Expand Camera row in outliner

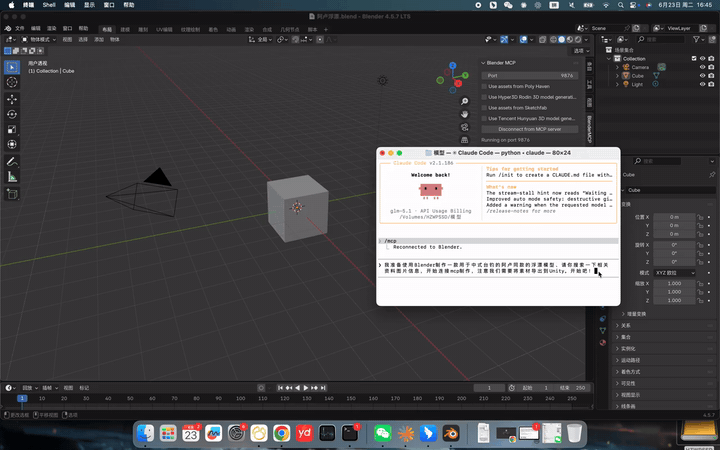618,67
